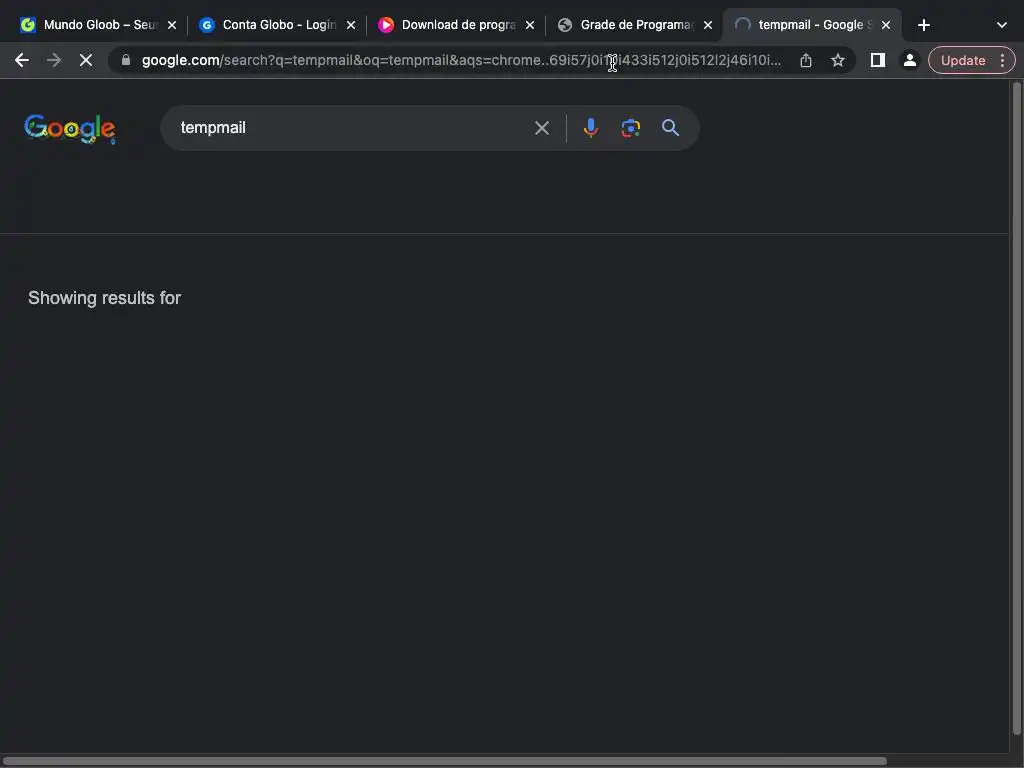Image resolution: width=1024 pixels, height=768 pixels.
Task: Submit search with magnifier icon
Action: point(670,128)
